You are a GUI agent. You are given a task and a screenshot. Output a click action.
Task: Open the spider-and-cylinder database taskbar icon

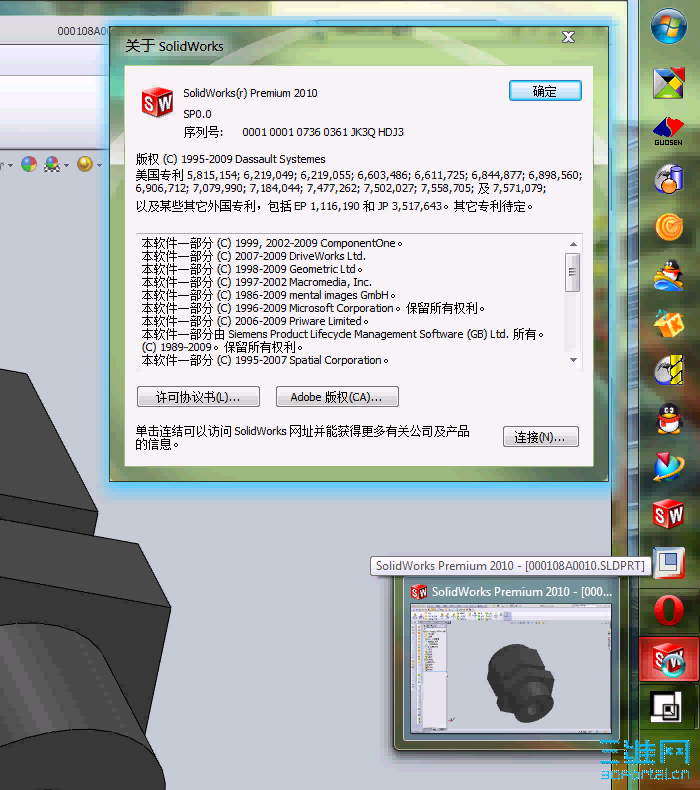(669, 178)
